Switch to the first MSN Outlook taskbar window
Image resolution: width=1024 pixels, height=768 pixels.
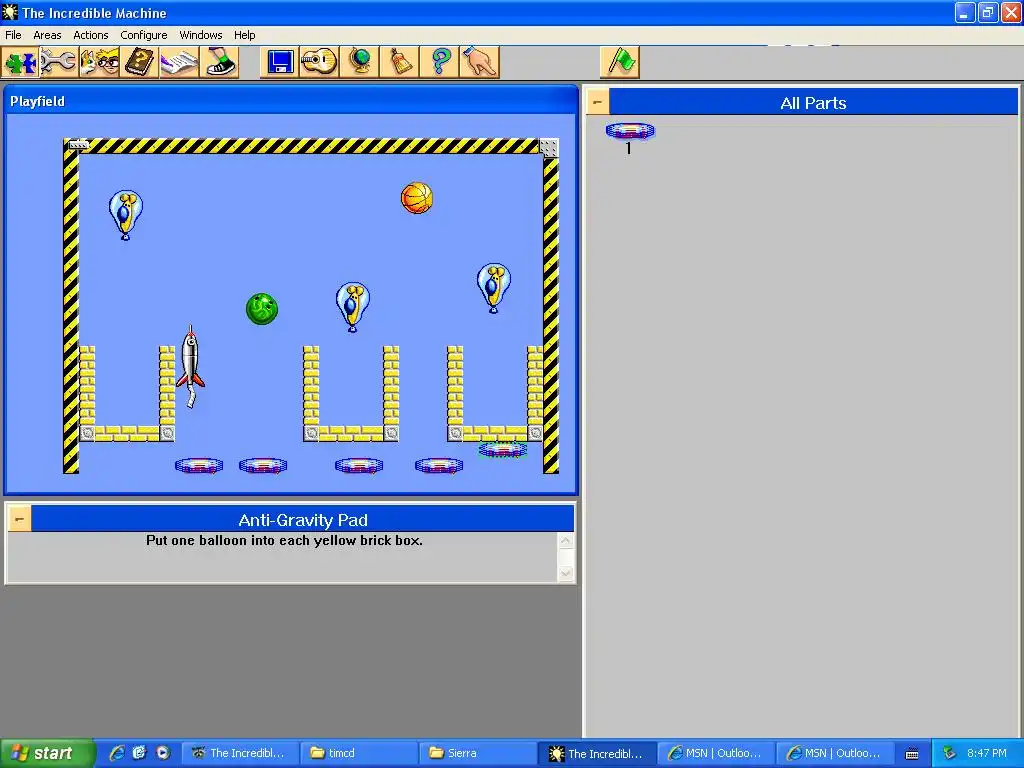(x=716, y=753)
